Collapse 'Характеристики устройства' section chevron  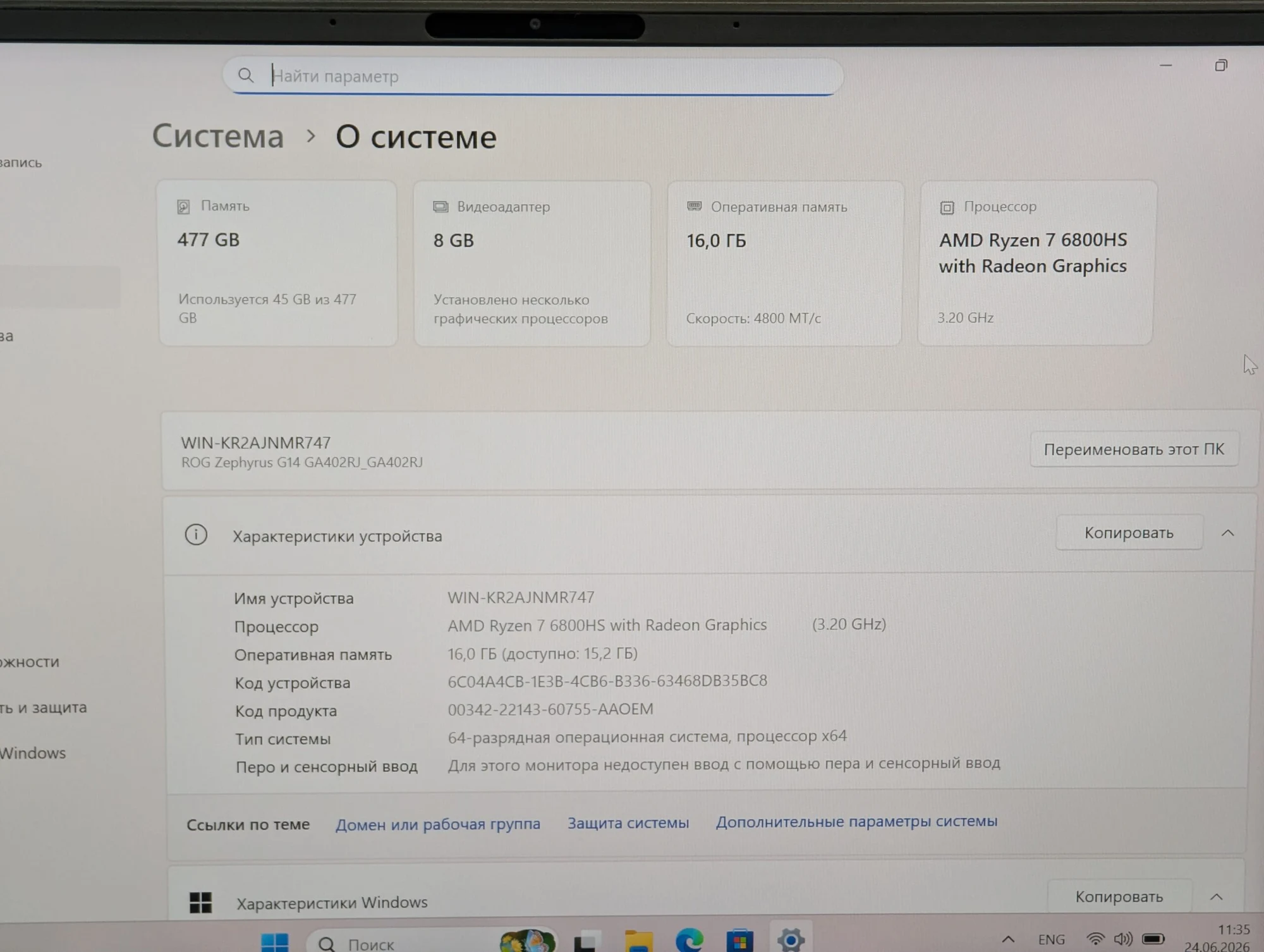point(1227,533)
